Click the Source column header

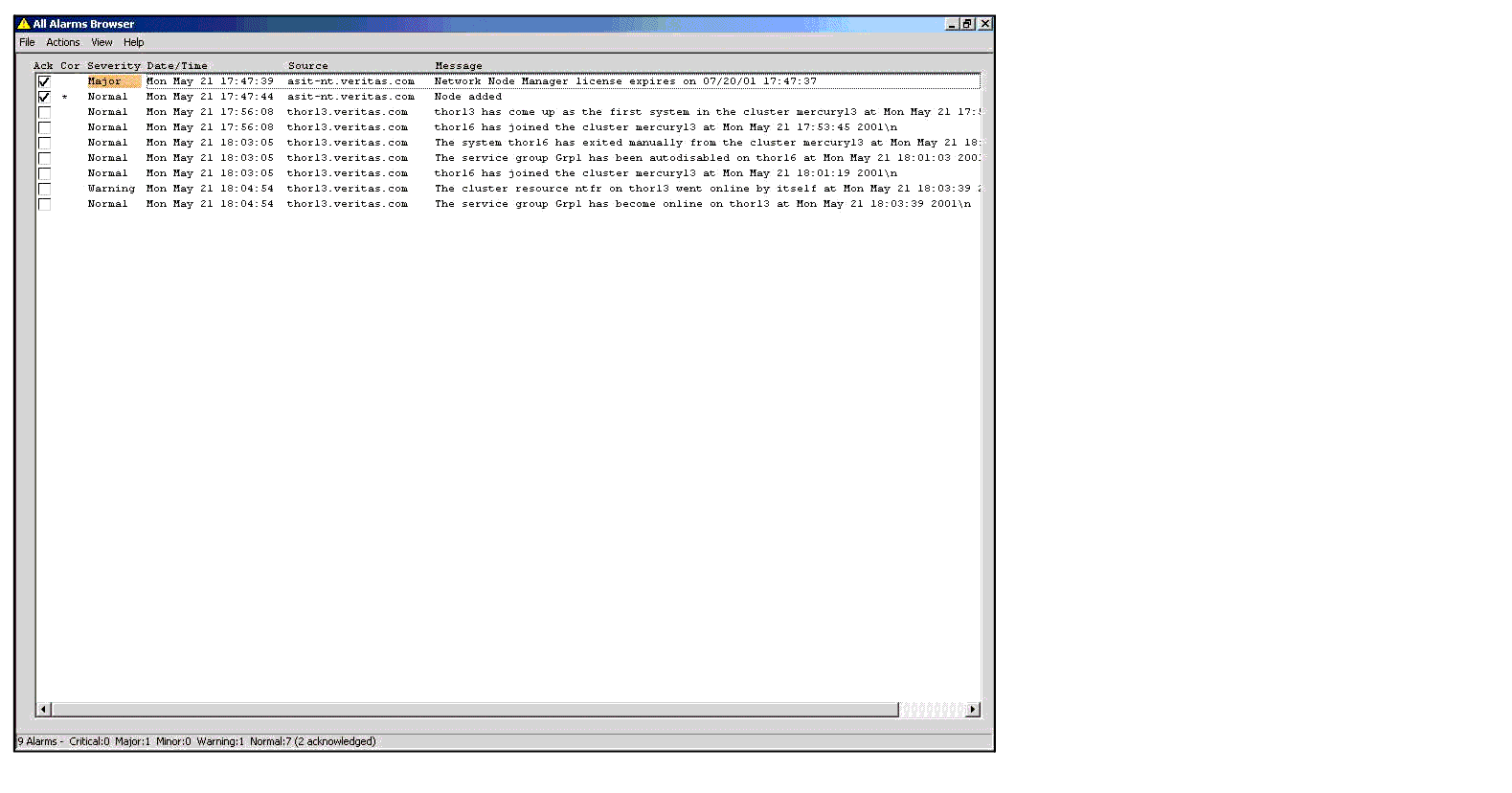click(307, 66)
